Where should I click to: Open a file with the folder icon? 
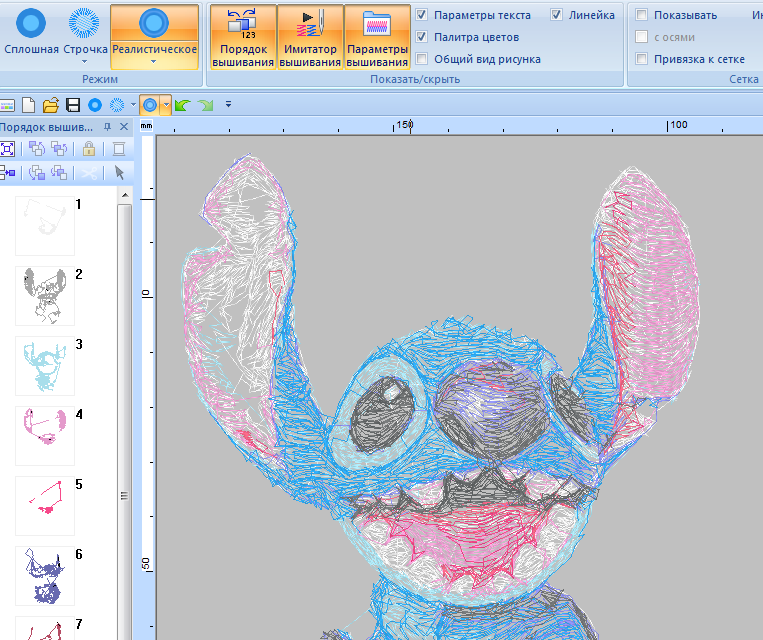click(x=51, y=104)
